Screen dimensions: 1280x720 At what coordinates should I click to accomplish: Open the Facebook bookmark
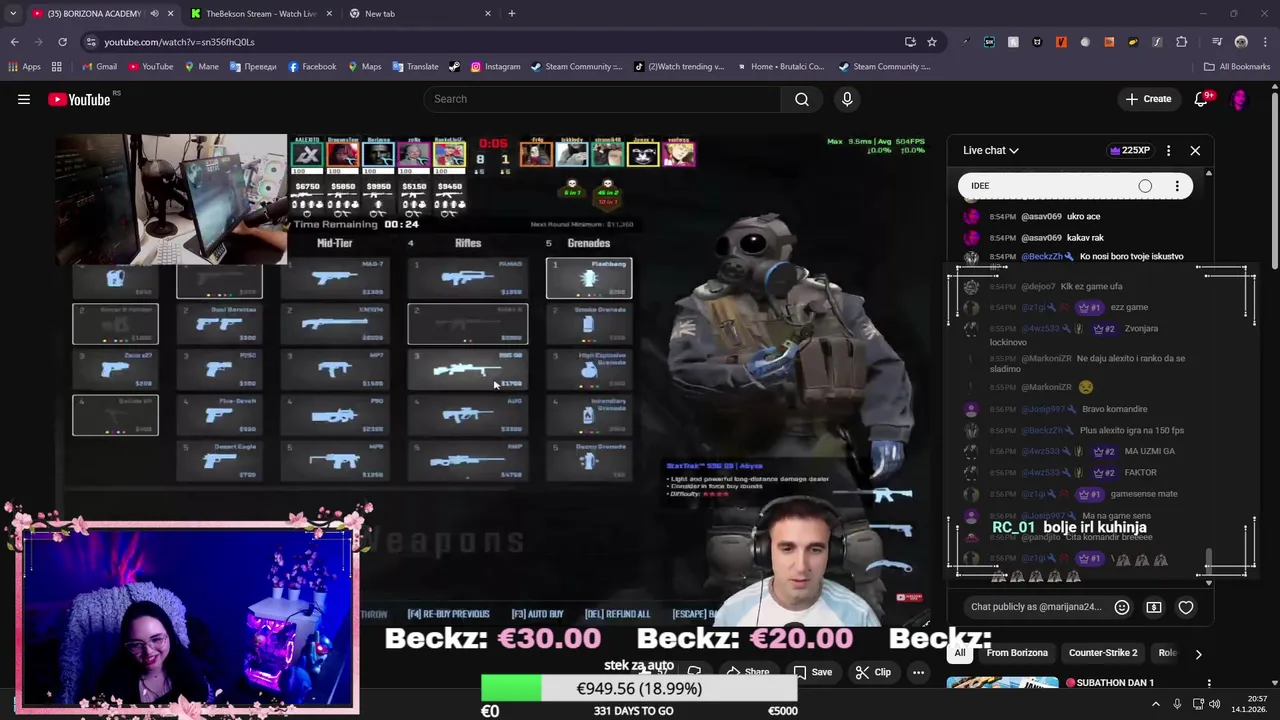click(312, 67)
